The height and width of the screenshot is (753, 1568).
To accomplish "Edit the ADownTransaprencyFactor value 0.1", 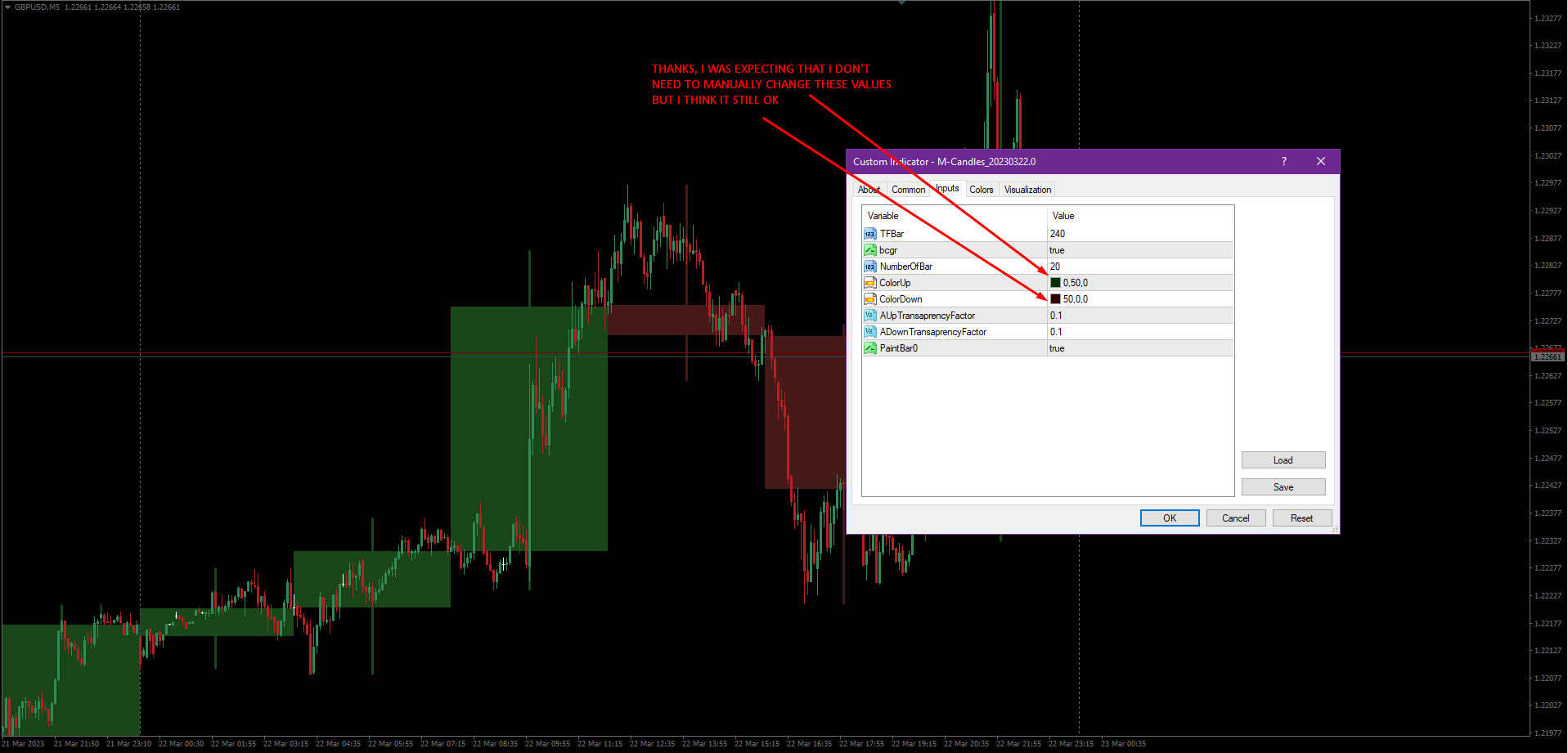I will tap(1140, 332).
